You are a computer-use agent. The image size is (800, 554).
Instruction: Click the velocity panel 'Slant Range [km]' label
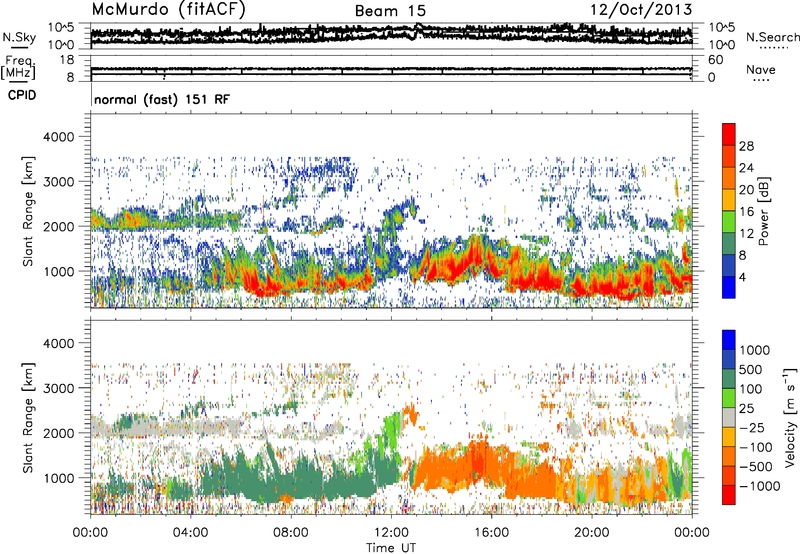[28, 417]
